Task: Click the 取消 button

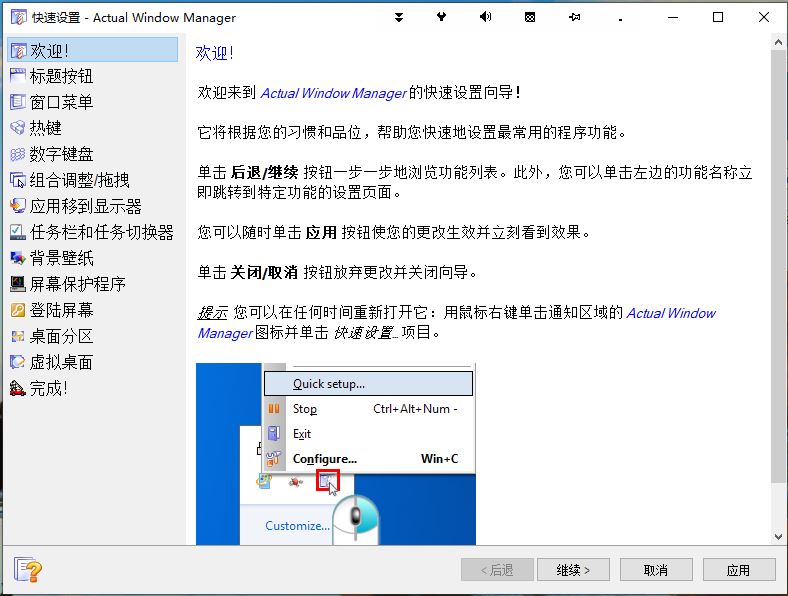Action: coord(656,570)
